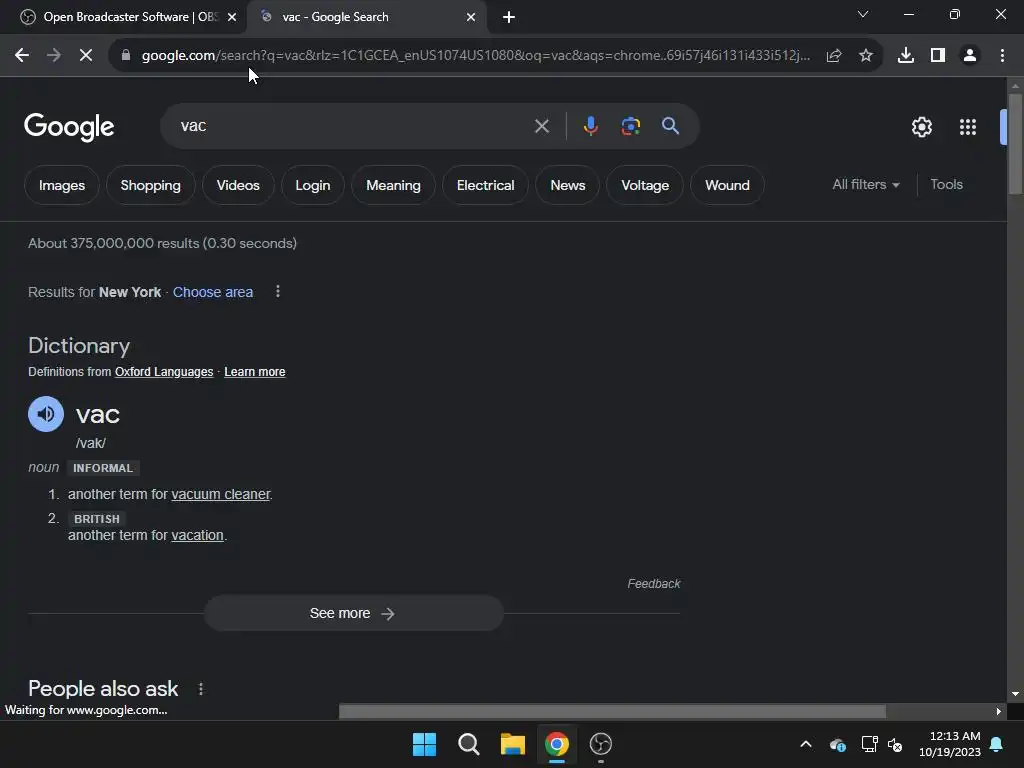Click the Chrome taskbar icon
Viewport: 1024px width, 768px height.
[557, 744]
